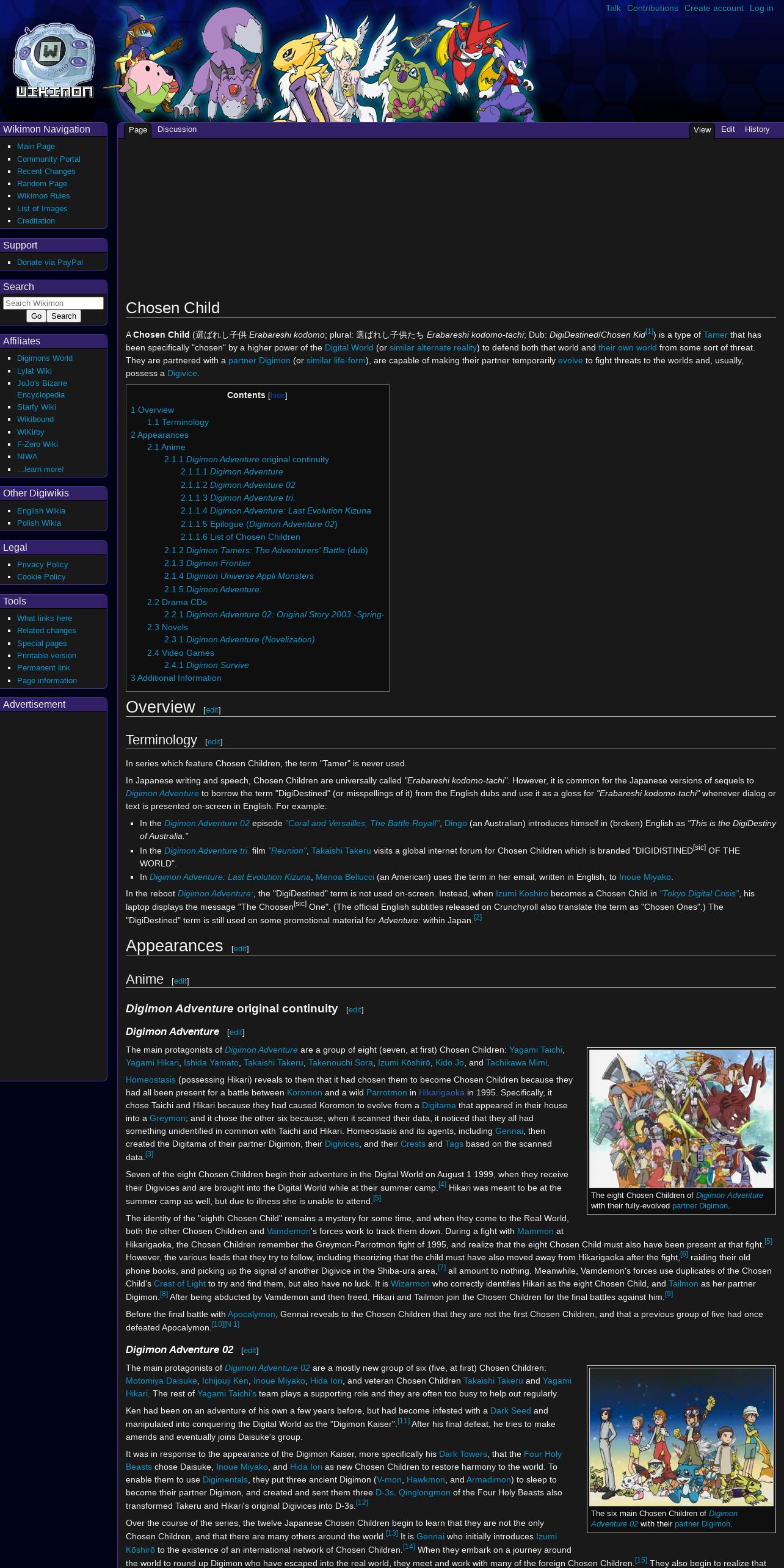
Task: Open List of Images
Action: tap(42, 209)
